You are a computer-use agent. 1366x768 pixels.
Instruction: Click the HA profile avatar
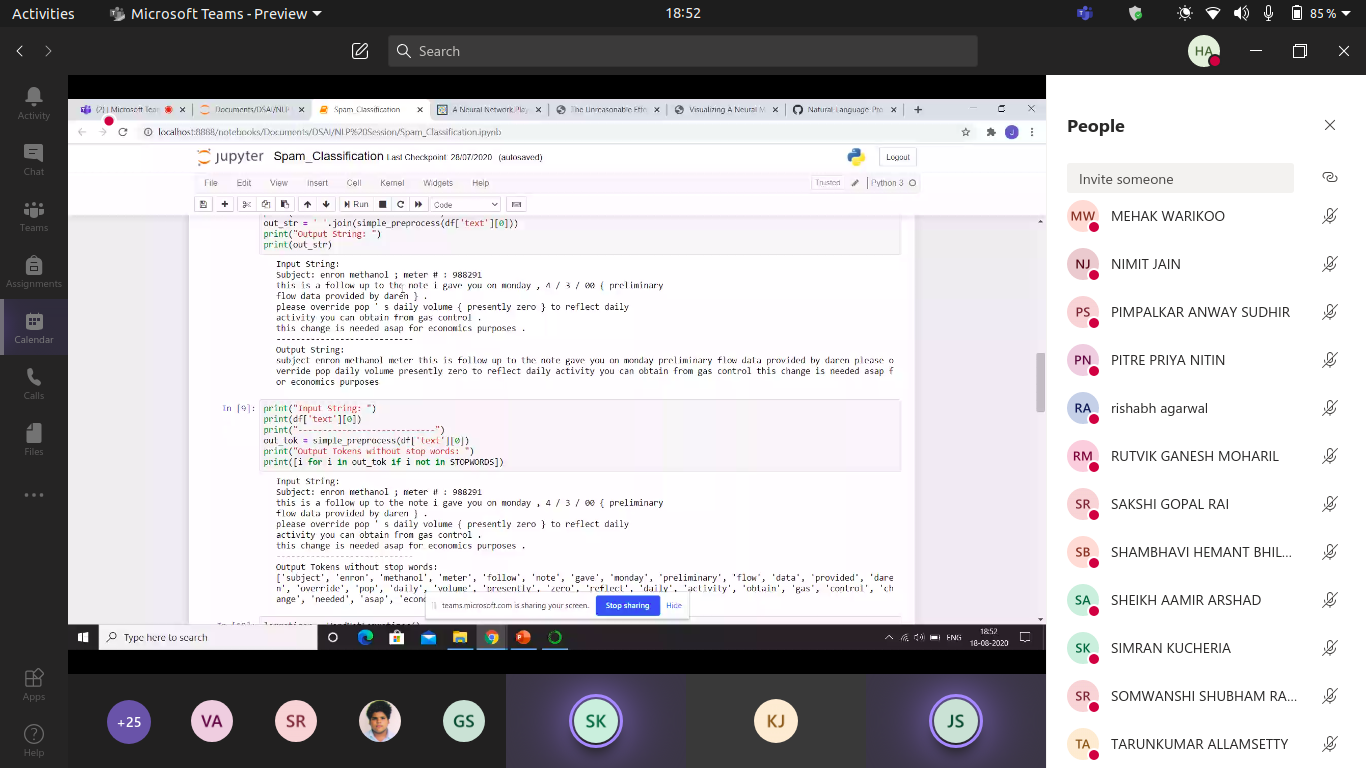(x=1204, y=51)
